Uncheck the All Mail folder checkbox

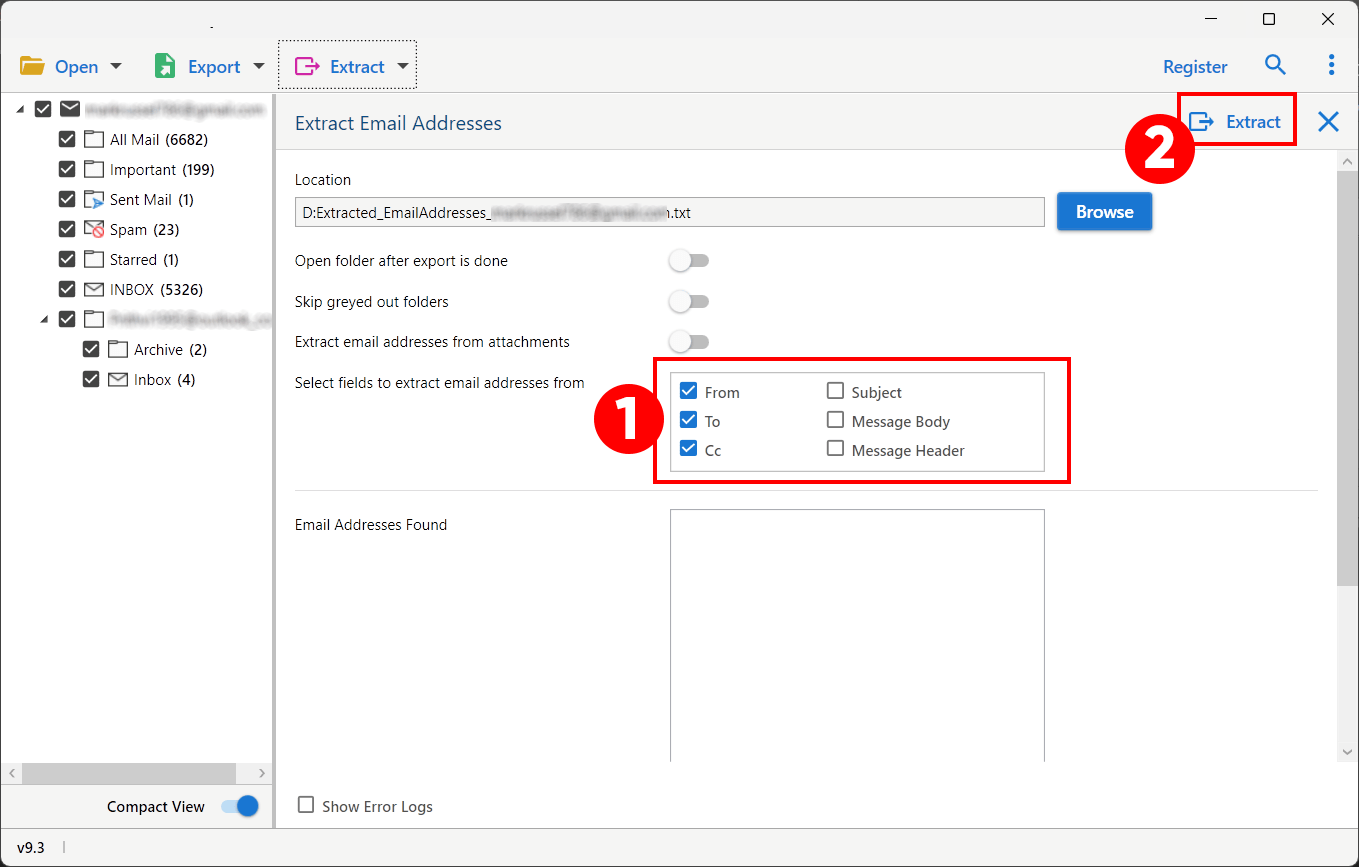tap(67, 139)
